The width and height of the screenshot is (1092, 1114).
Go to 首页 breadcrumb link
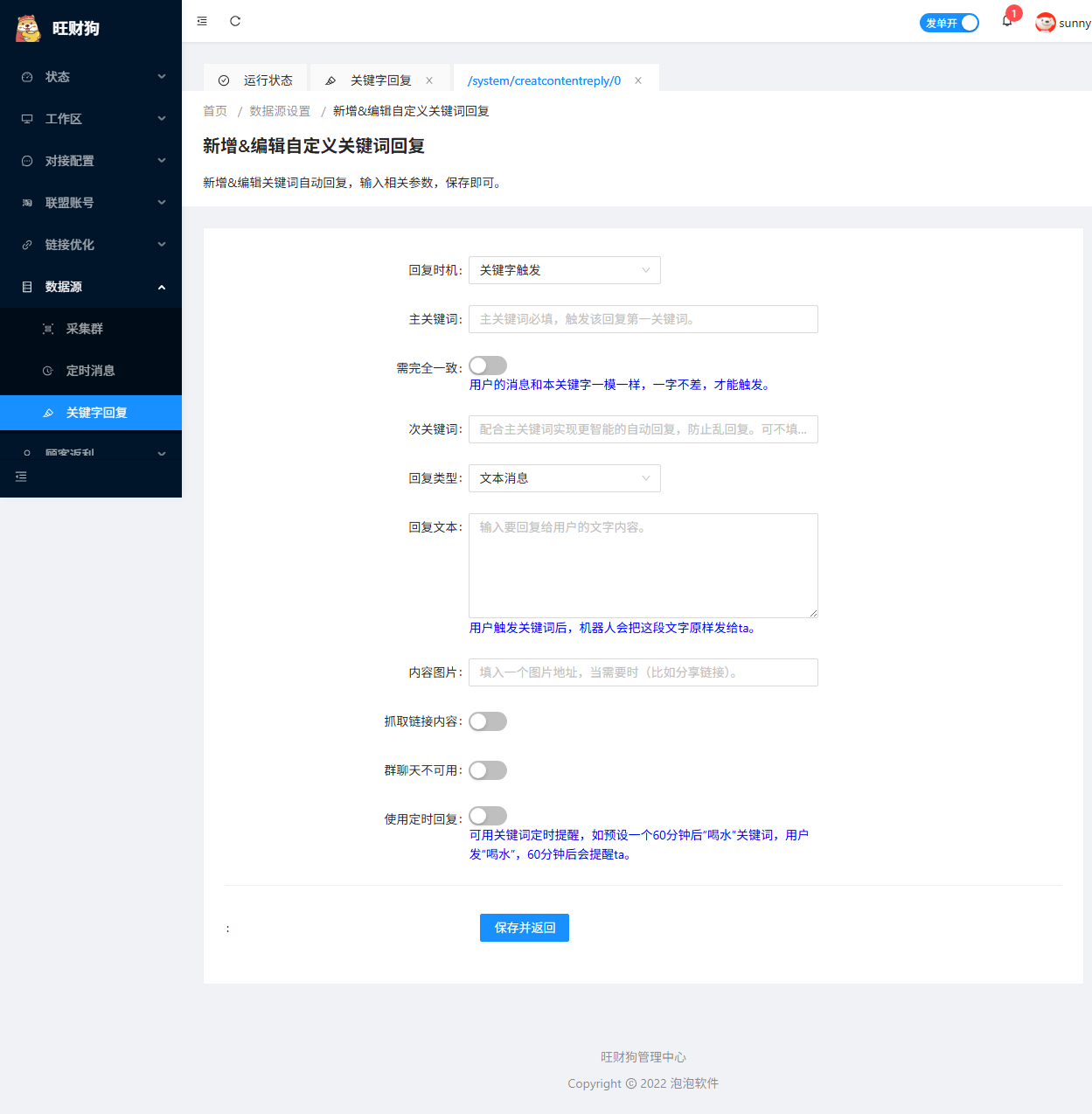[x=215, y=111]
